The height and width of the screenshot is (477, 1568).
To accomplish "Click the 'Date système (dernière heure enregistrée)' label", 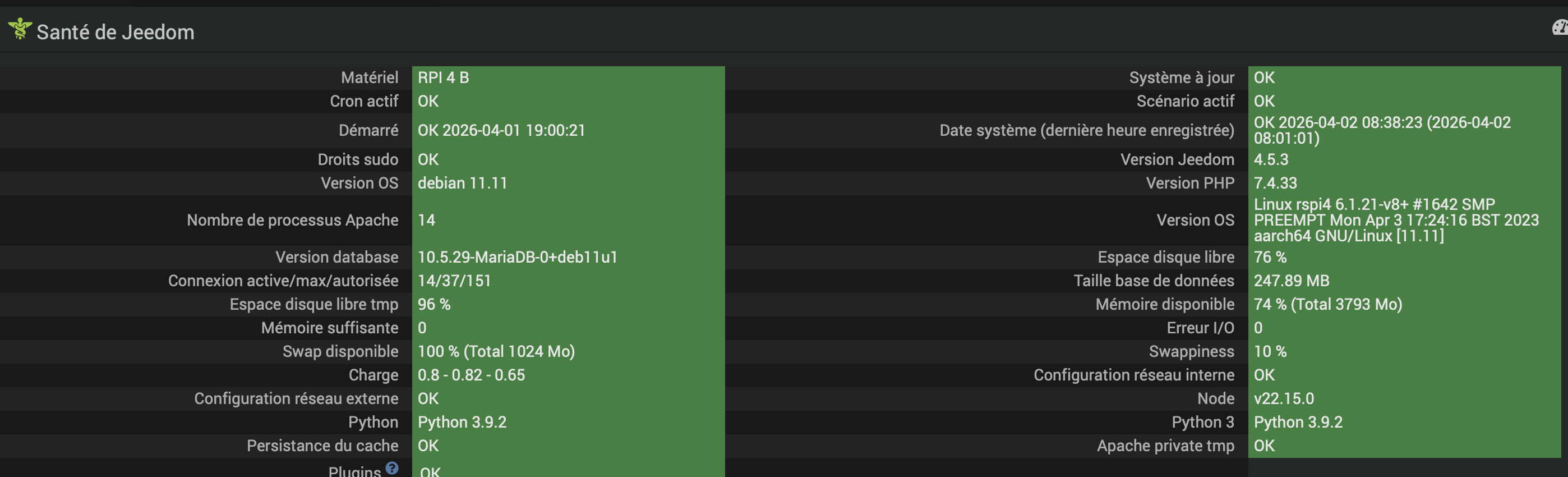I will coord(1086,130).
